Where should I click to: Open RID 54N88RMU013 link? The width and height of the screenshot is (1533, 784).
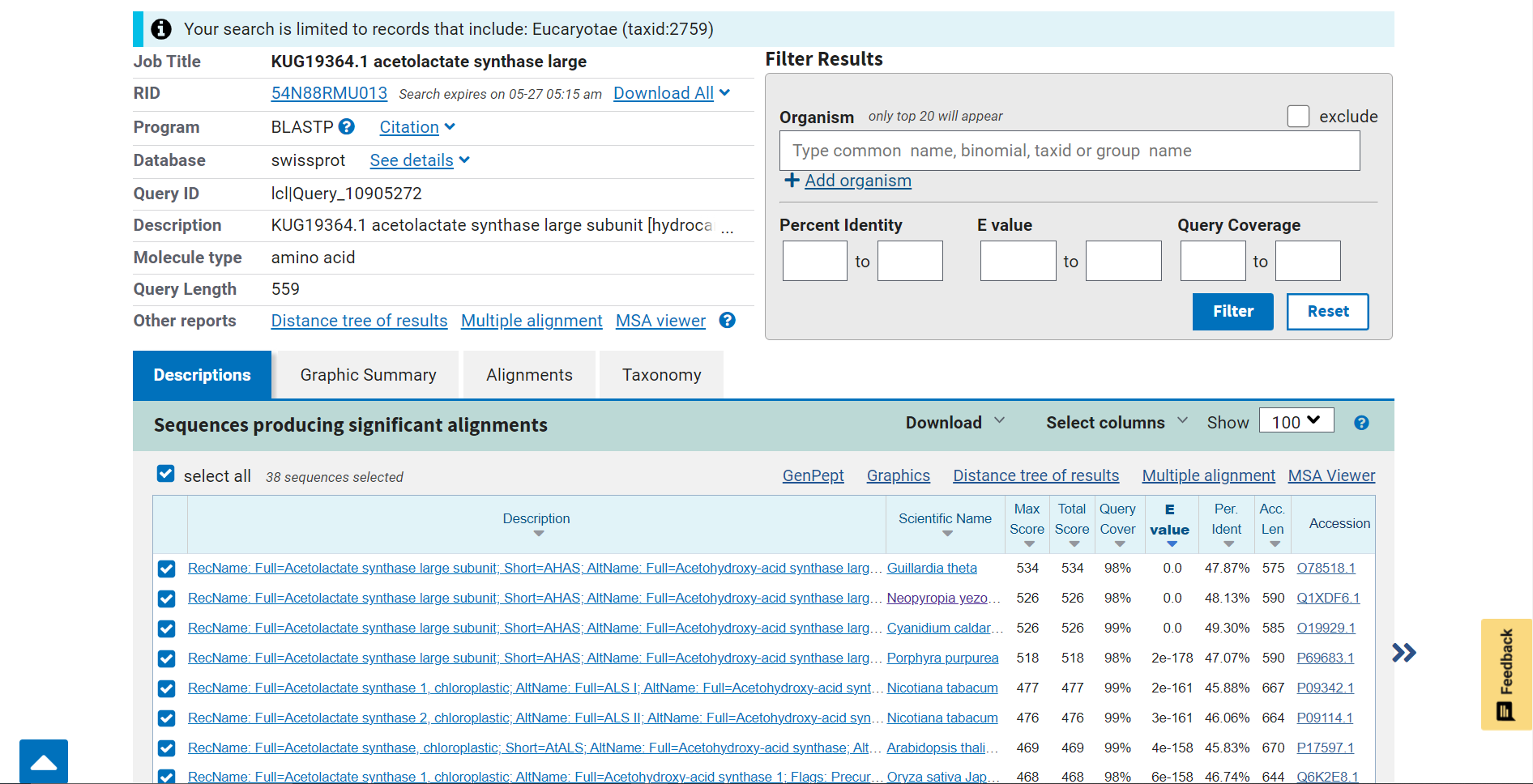click(329, 93)
